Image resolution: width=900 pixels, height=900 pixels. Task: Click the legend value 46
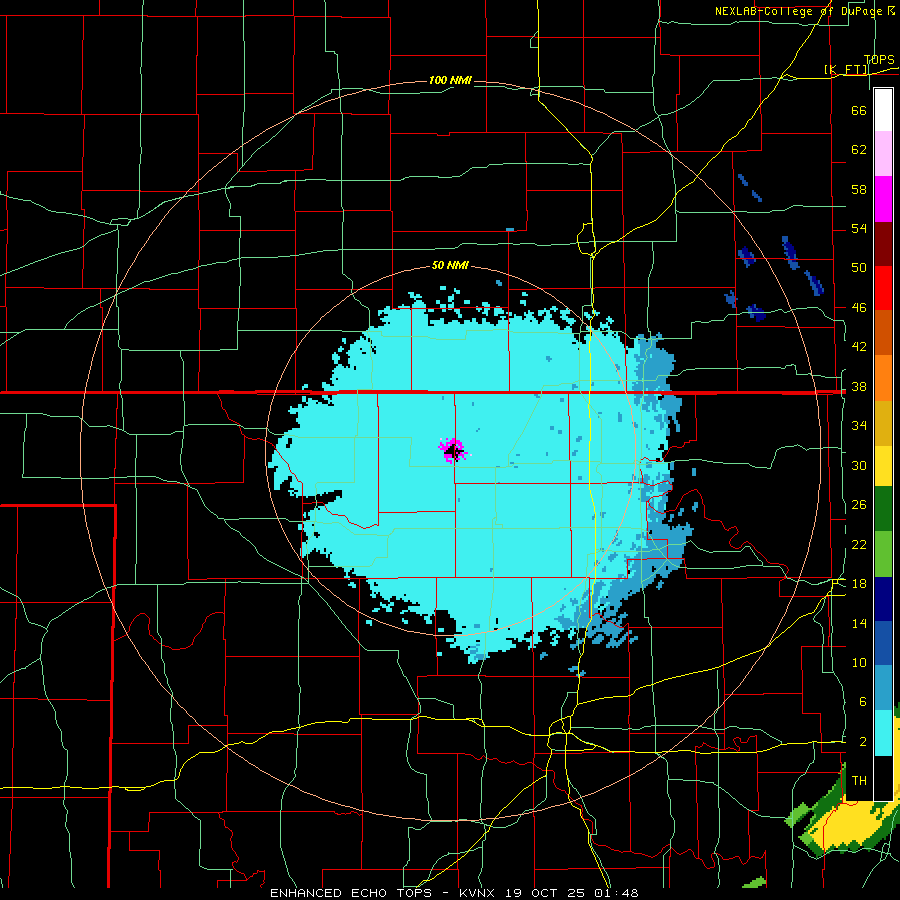pos(859,308)
